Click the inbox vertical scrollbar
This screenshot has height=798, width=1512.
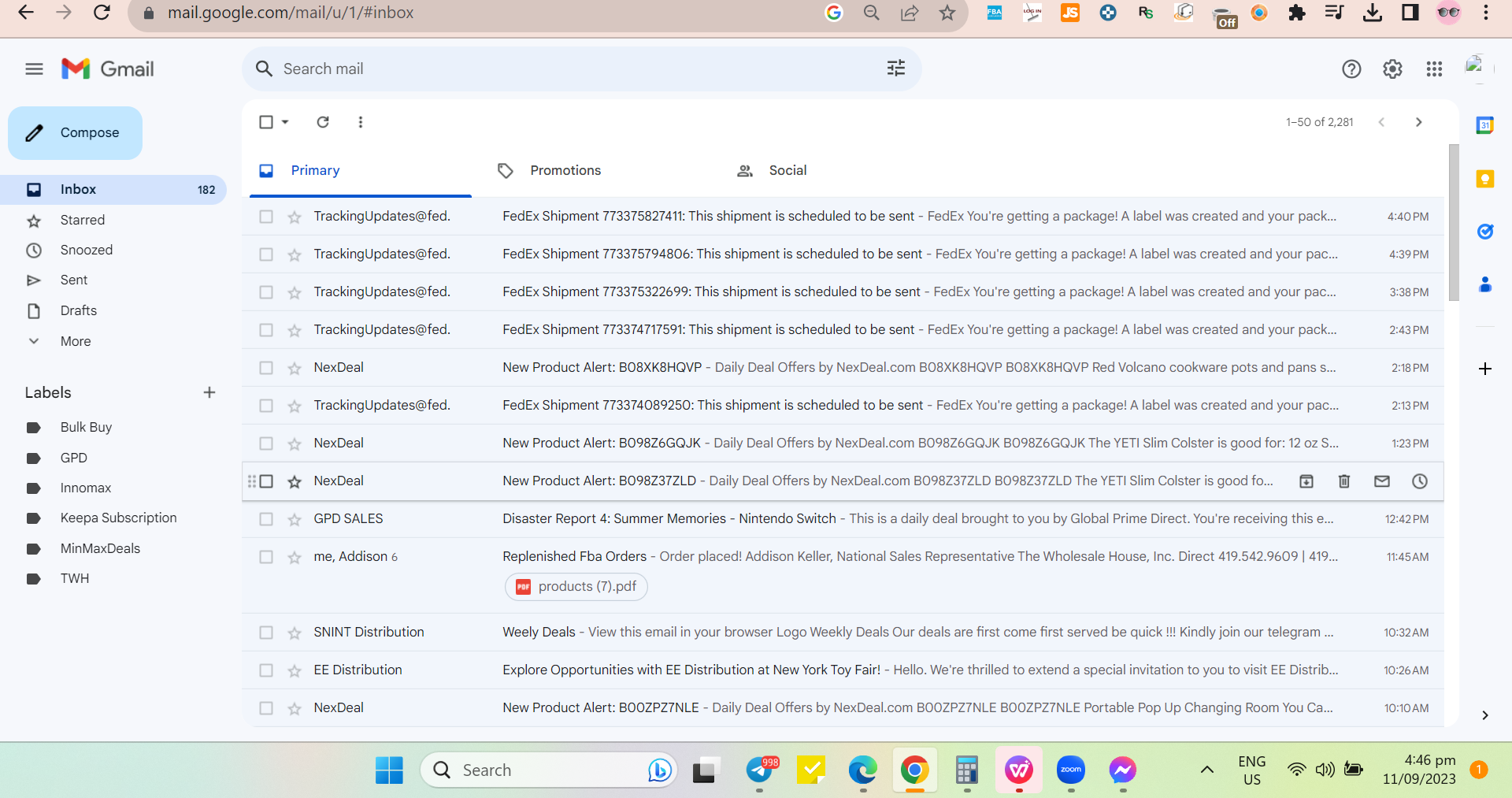1454,222
